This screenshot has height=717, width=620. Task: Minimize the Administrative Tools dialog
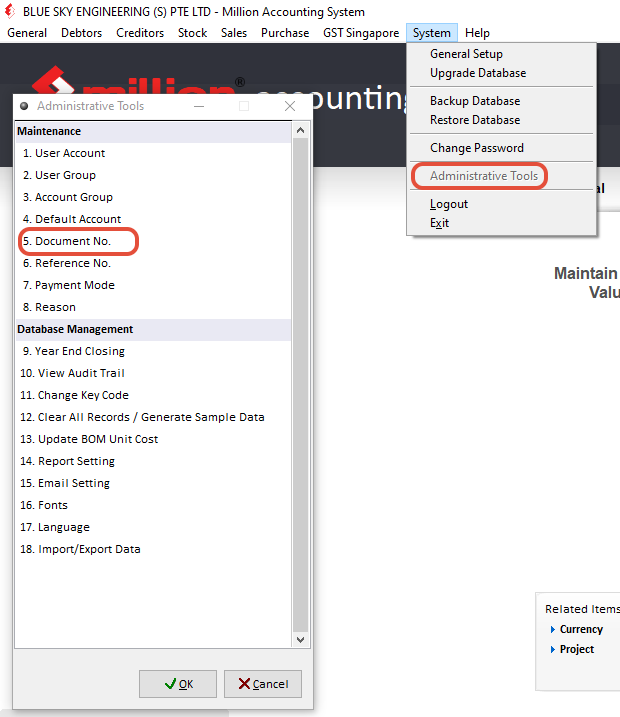pyautogui.click(x=199, y=106)
